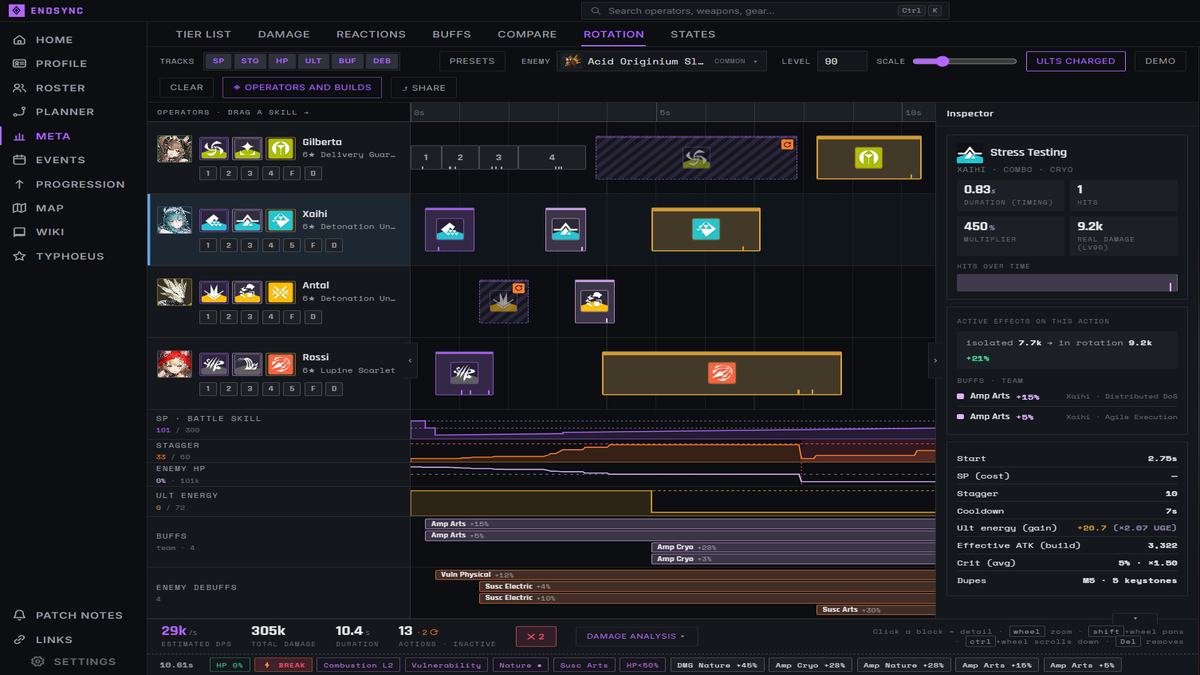Toggle the SP track
The width and height of the screenshot is (1200, 675).
point(219,61)
